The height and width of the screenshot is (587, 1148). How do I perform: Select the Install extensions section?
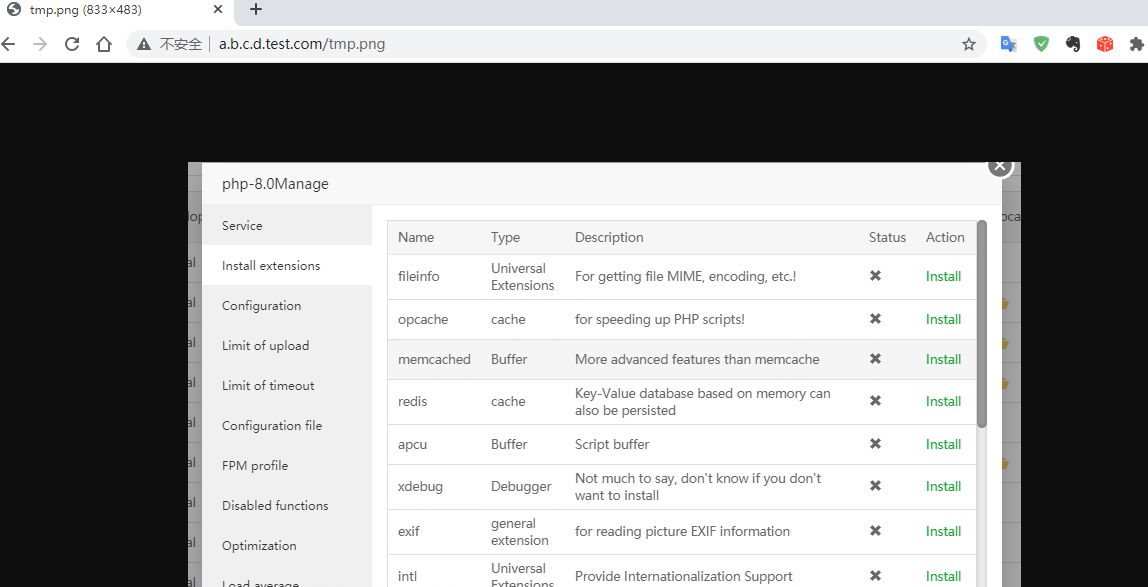[286, 266]
